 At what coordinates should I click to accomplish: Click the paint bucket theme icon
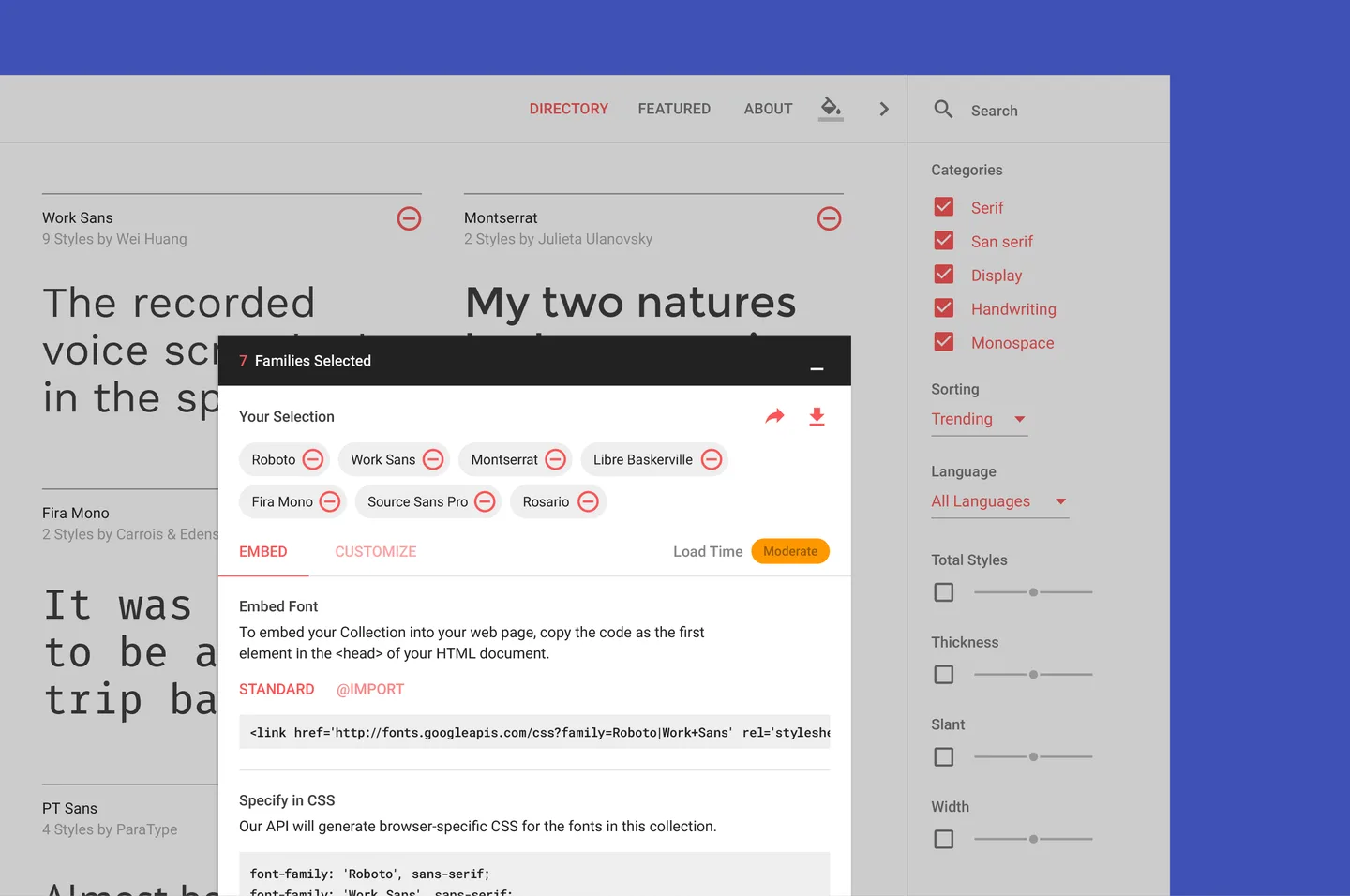[831, 108]
